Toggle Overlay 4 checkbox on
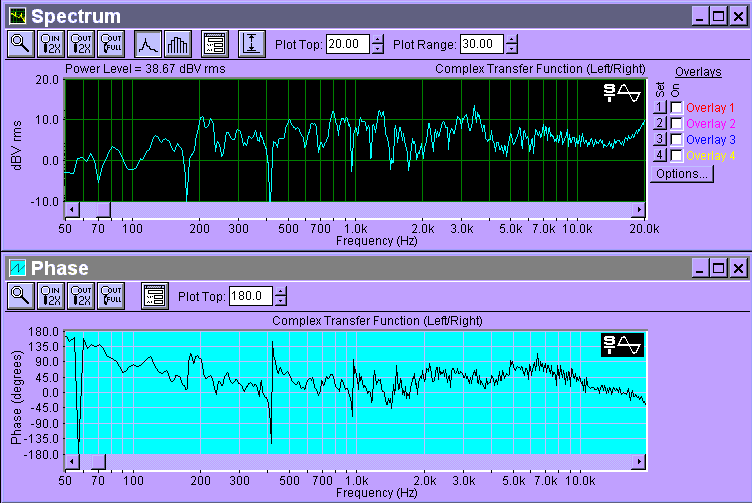Image resolution: width=753 pixels, height=503 pixels. coord(677,155)
